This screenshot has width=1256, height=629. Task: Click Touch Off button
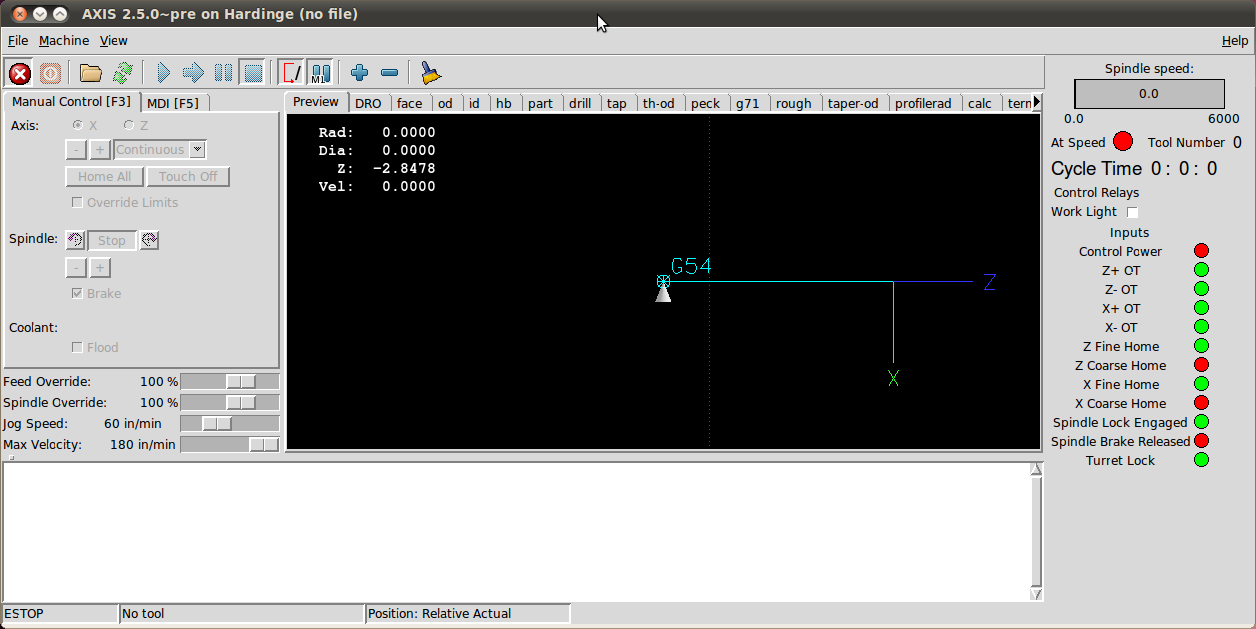188,176
